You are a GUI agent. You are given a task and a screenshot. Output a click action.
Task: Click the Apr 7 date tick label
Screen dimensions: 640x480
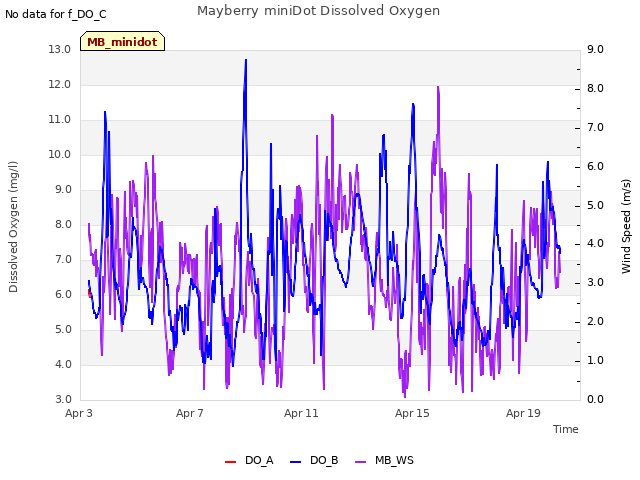click(x=190, y=413)
